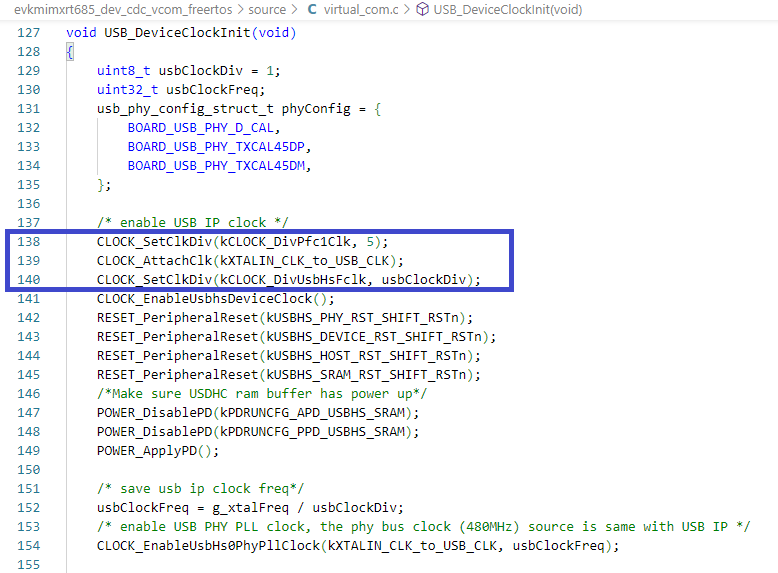778x573 pixels.
Task: Click the C file icon in breadcrumb
Action: pyautogui.click(x=311, y=10)
